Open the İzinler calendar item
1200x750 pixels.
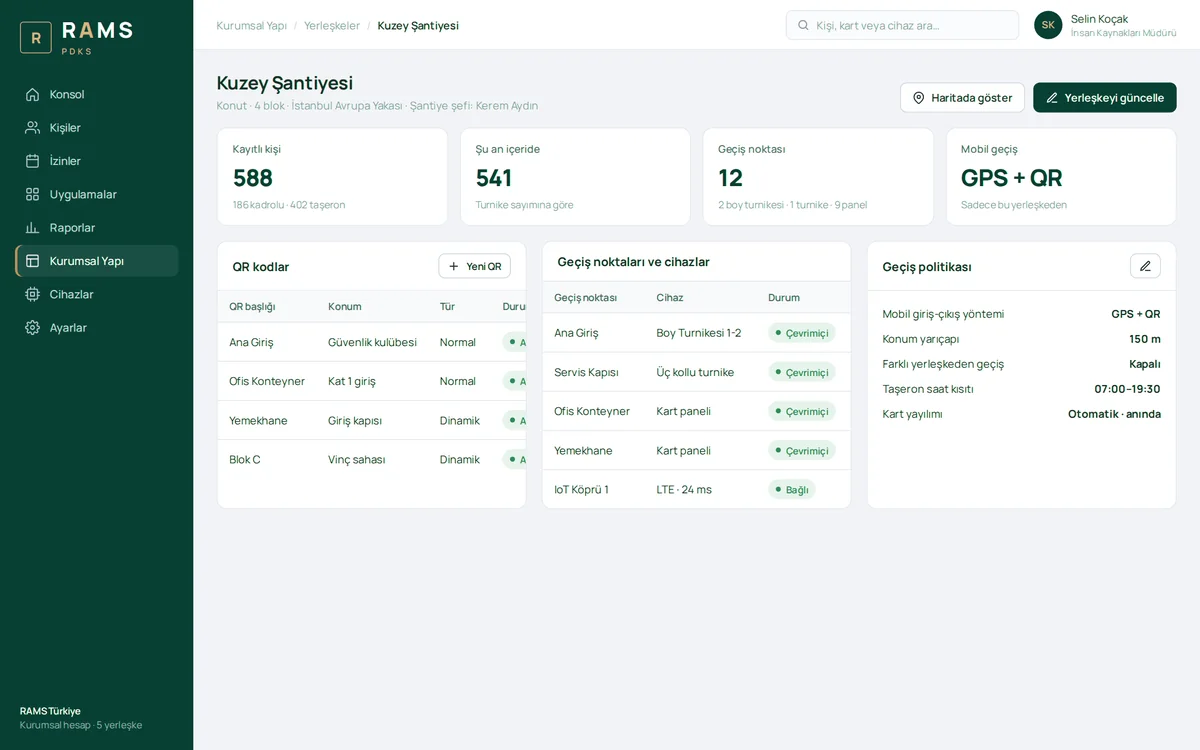click(x=97, y=161)
